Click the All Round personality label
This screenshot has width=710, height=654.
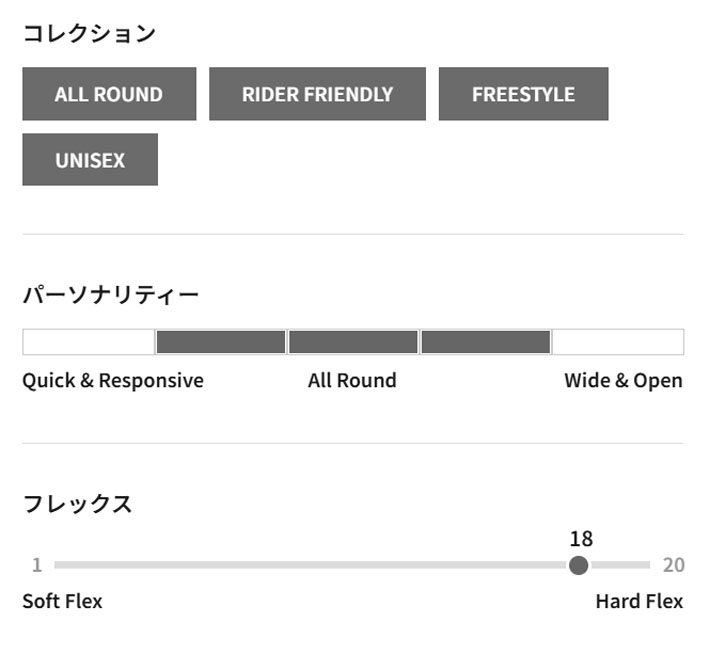pos(352,380)
